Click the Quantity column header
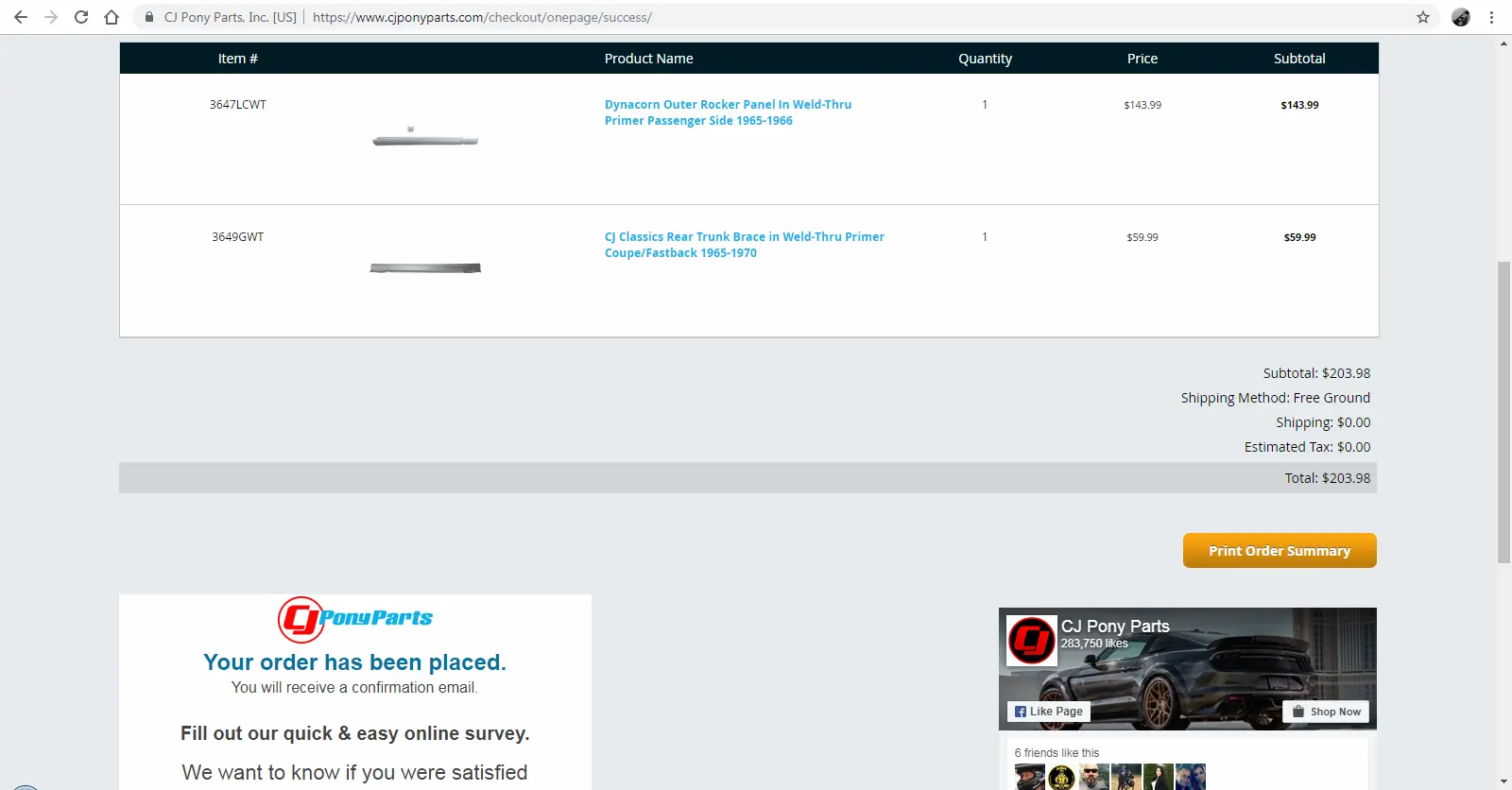Screen dimensions: 1512x790 pos(985,59)
